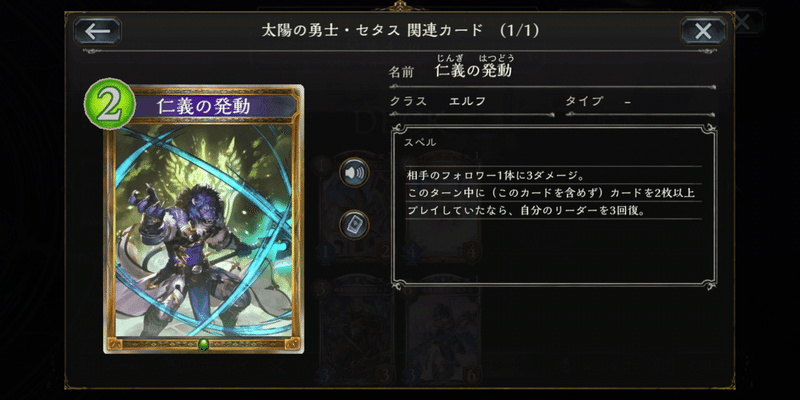Tap the card name 仁義の発動 beside 名前
Viewport: 800px width, 400px height.
473,71
